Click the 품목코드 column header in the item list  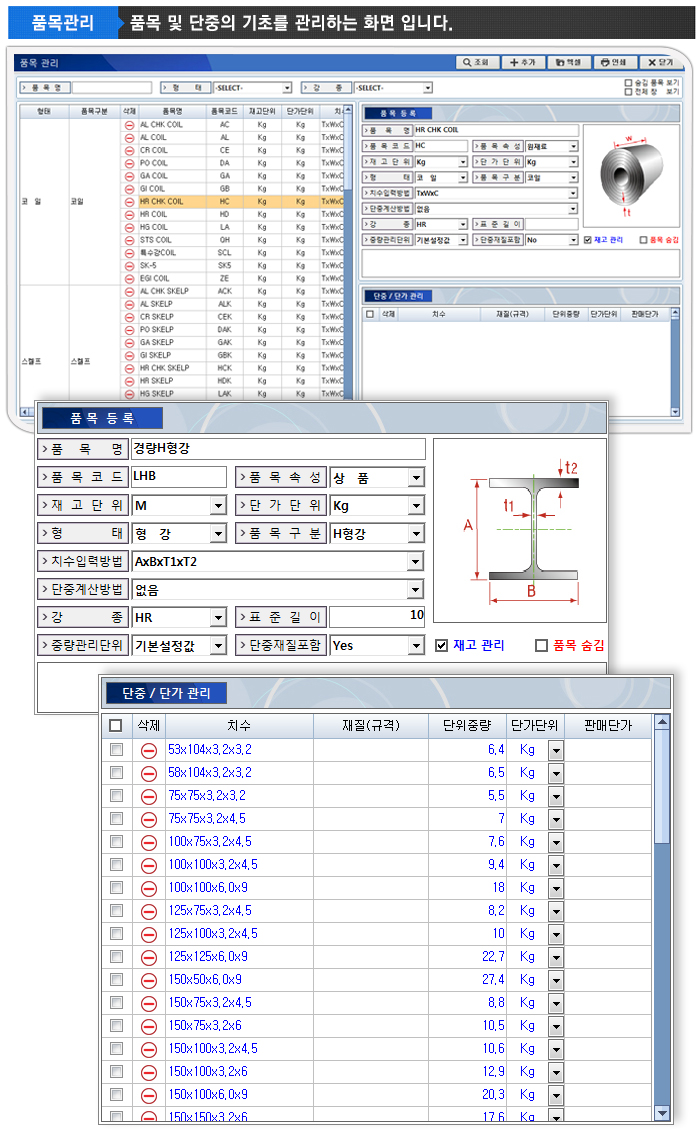pos(225,111)
